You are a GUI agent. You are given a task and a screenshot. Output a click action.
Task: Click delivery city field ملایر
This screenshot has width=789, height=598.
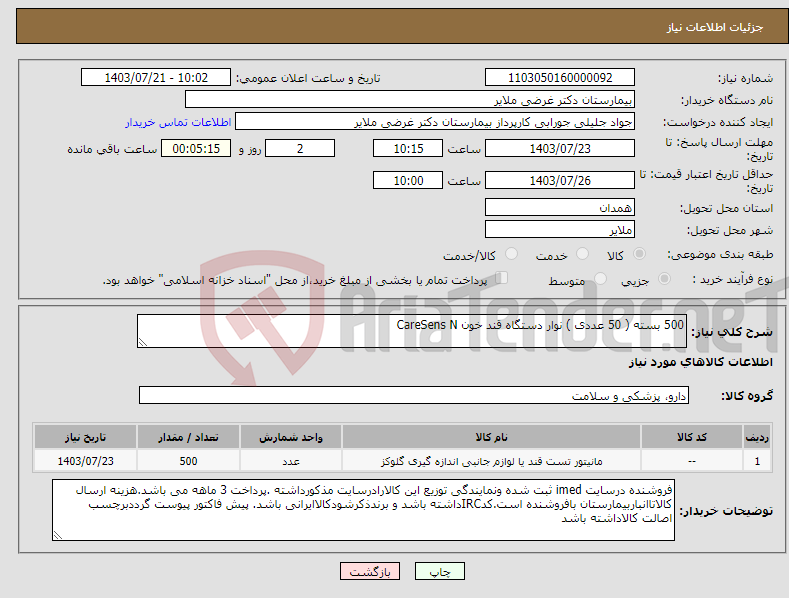click(560, 230)
